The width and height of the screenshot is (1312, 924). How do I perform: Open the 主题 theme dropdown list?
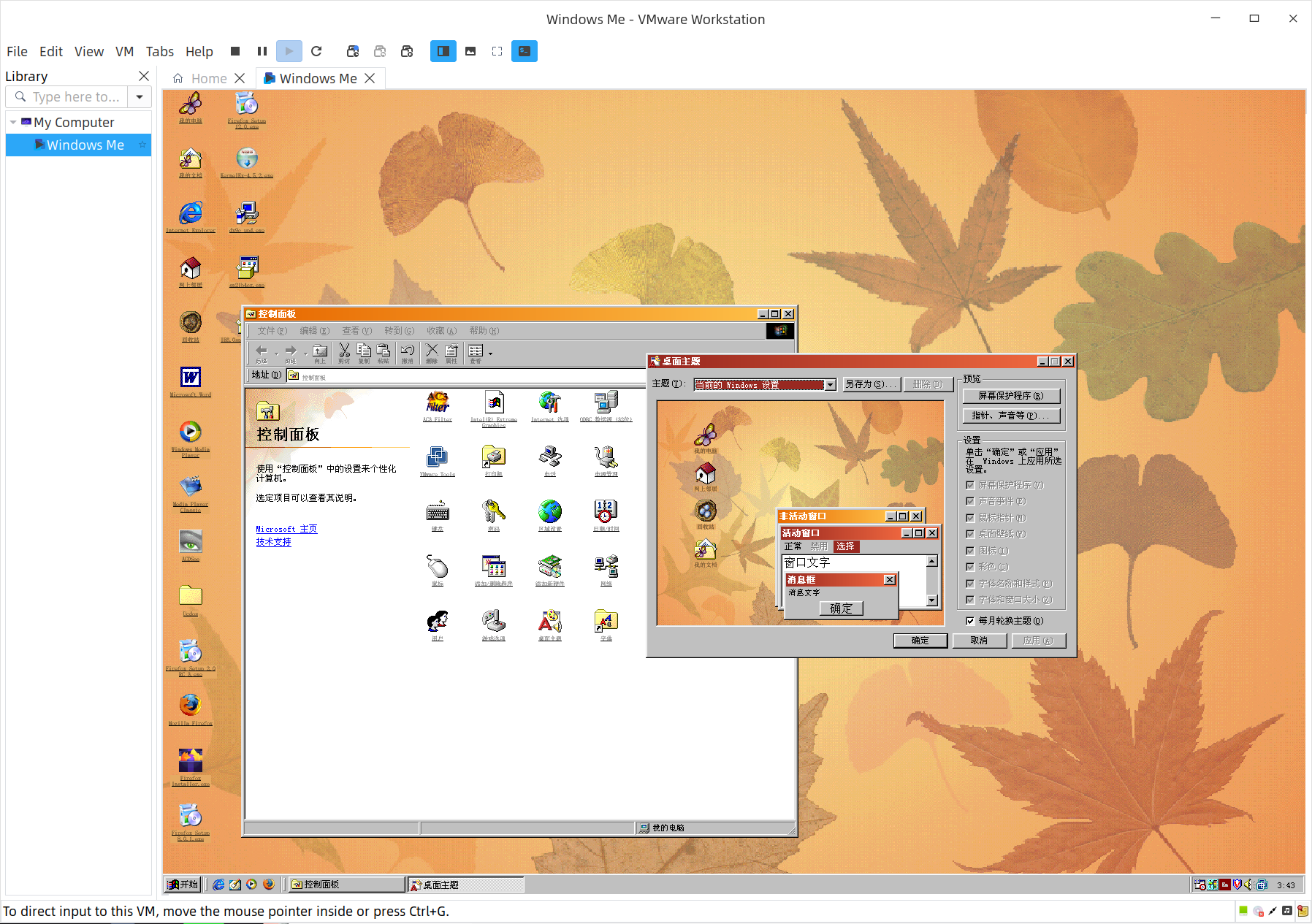click(x=830, y=385)
